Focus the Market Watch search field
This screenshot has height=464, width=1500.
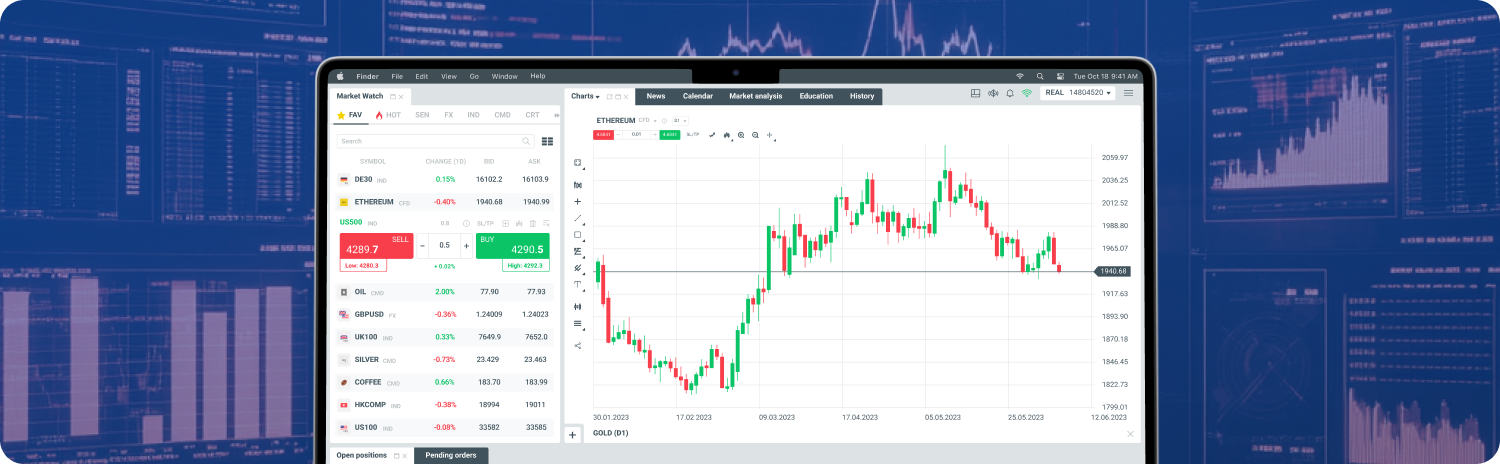[436, 141]
